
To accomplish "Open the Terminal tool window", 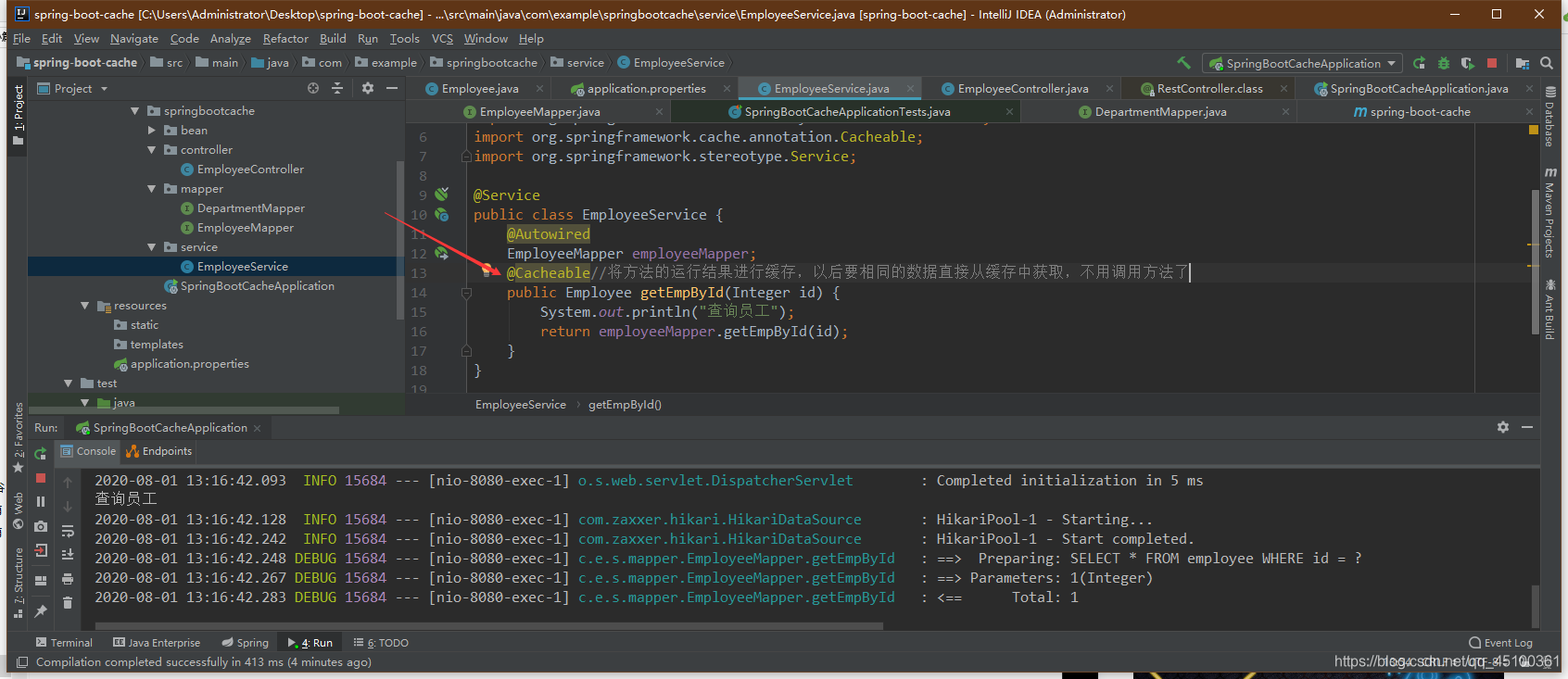I will click(64, 643).
